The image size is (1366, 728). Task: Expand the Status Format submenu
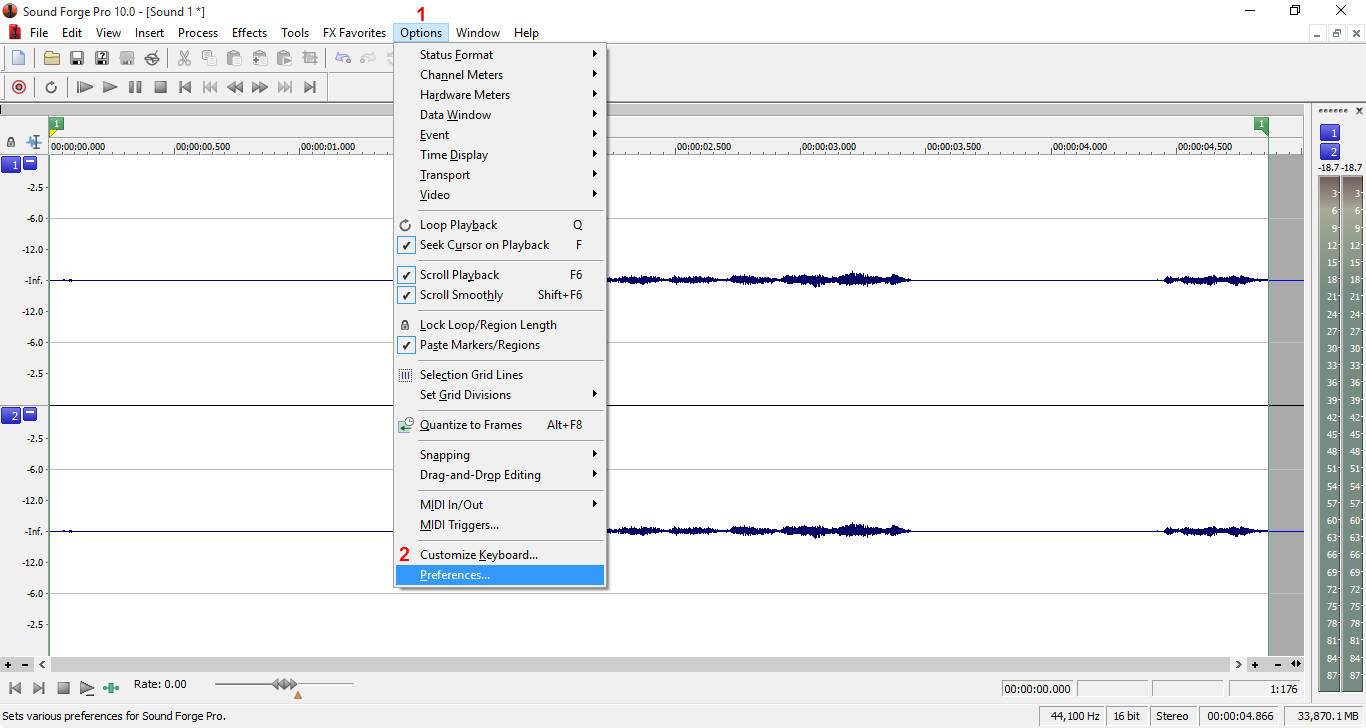click(x=500, y=55)
